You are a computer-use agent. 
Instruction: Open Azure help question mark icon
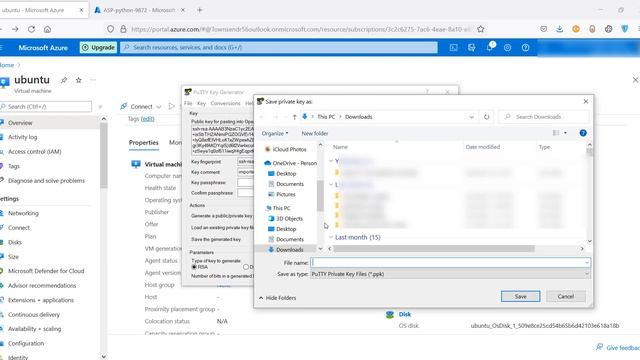click(x=525, y=48)
